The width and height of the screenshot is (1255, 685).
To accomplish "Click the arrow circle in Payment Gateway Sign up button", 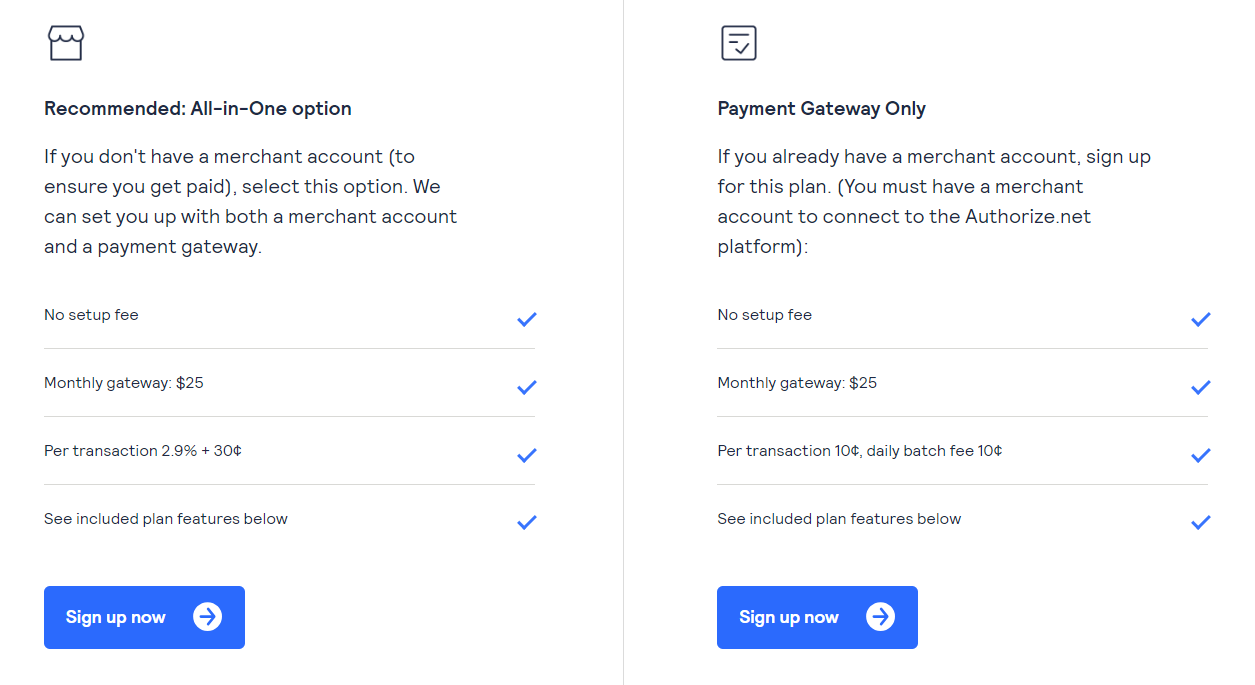I will pos(881,617).
